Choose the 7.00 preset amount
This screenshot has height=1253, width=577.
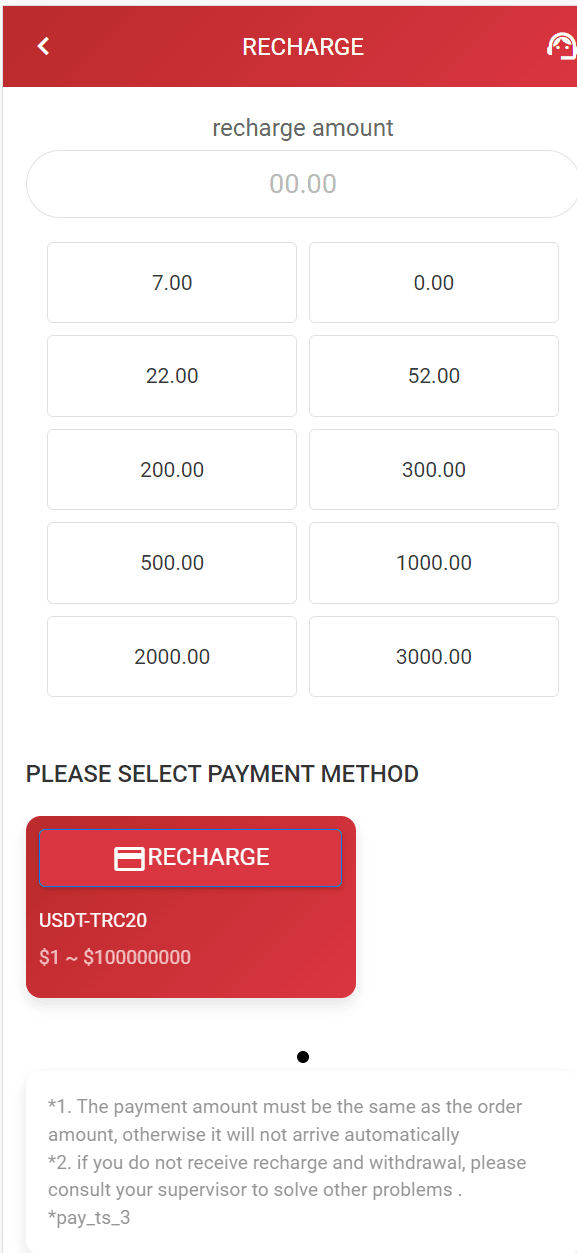click(x=172, y=283)
